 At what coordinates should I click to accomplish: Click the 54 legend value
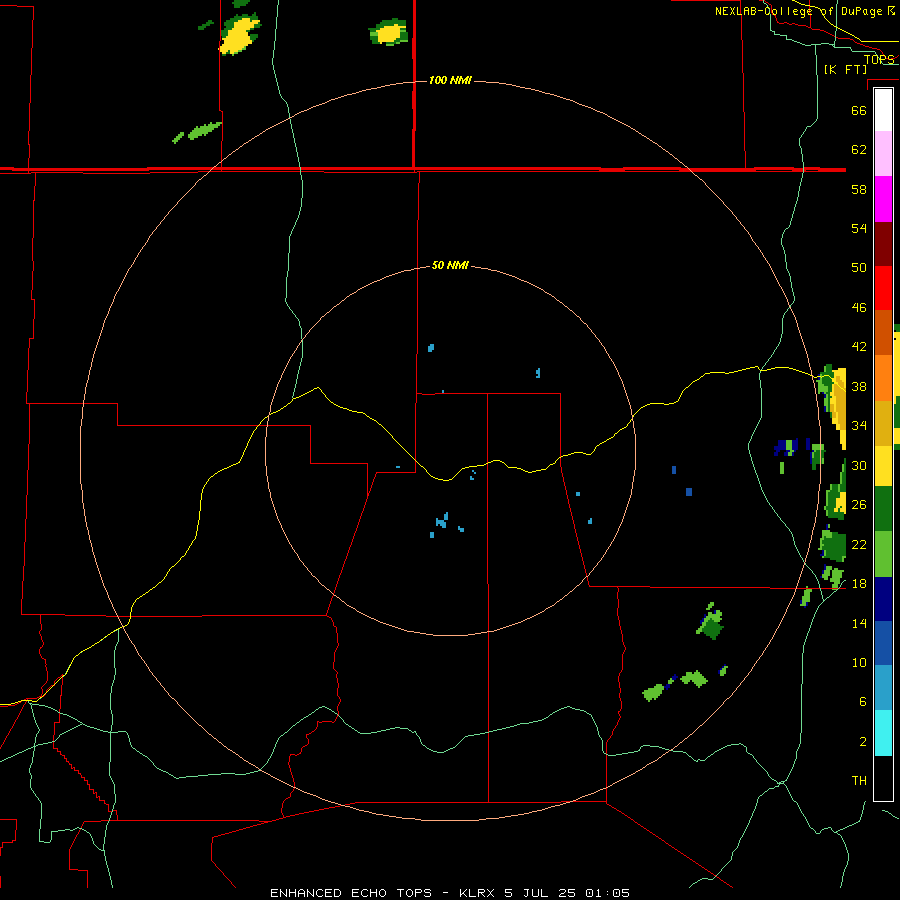tap(859, 228)
